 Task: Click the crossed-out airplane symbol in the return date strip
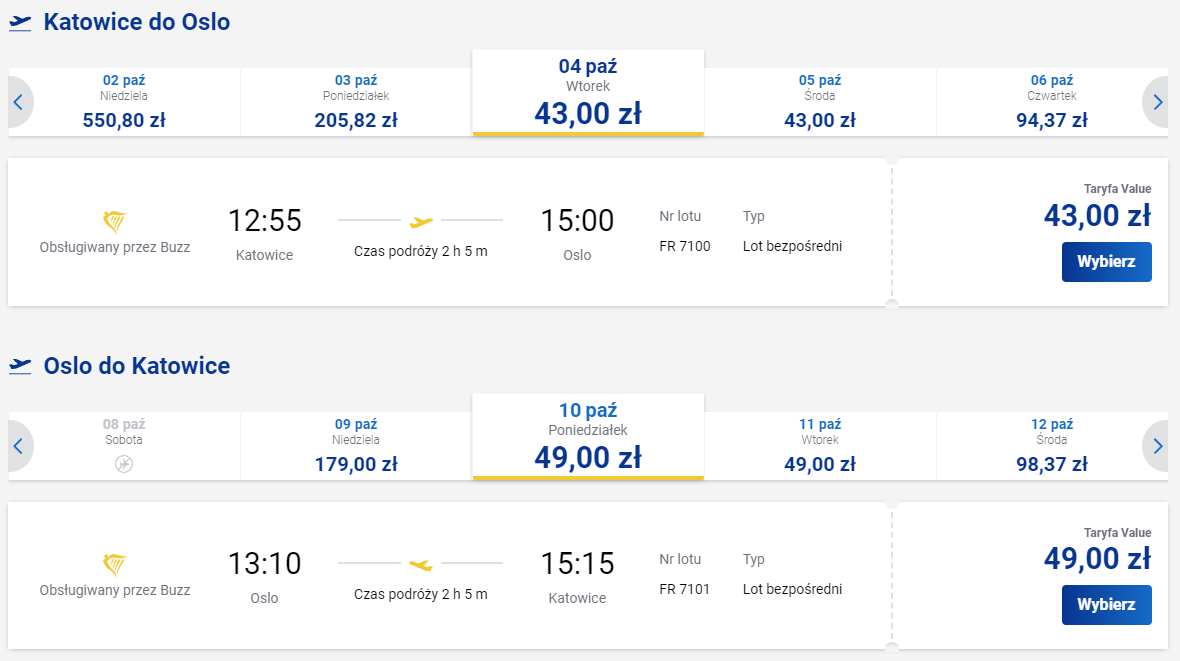(122, 463)
